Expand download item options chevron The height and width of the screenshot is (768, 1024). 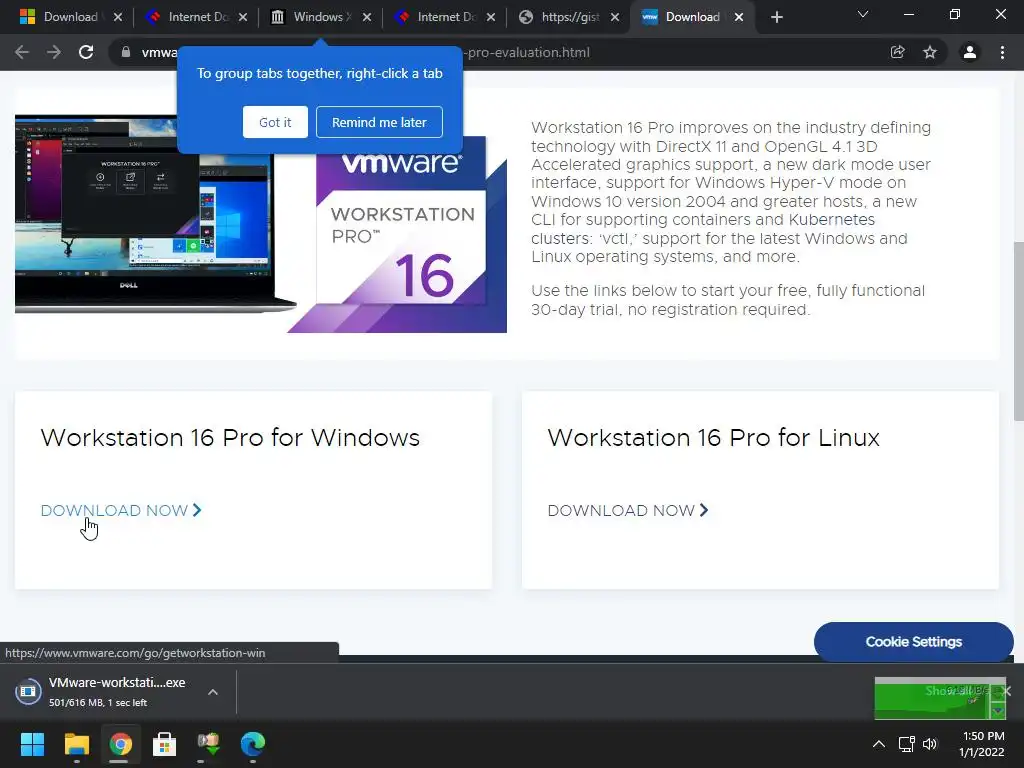tap(213, 692)
